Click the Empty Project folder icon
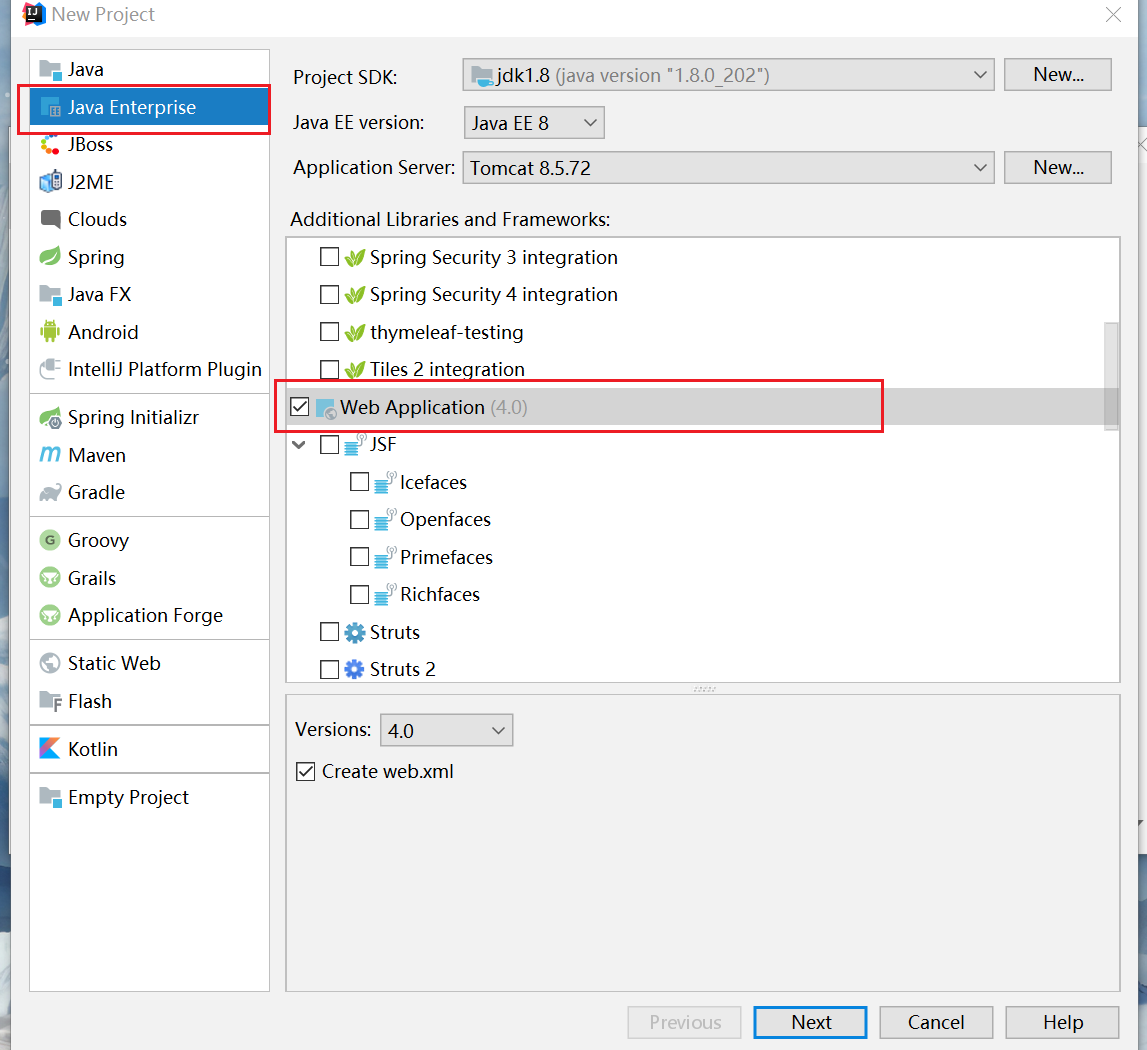 tap(50, 797)
